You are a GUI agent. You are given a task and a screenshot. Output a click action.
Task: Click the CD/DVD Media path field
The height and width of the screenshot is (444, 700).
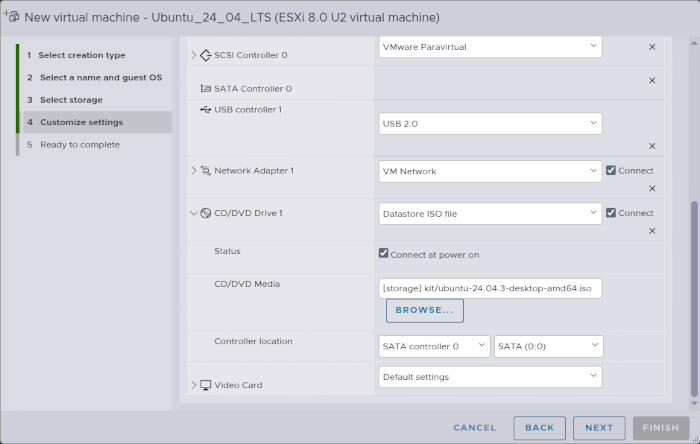point(490,288)
